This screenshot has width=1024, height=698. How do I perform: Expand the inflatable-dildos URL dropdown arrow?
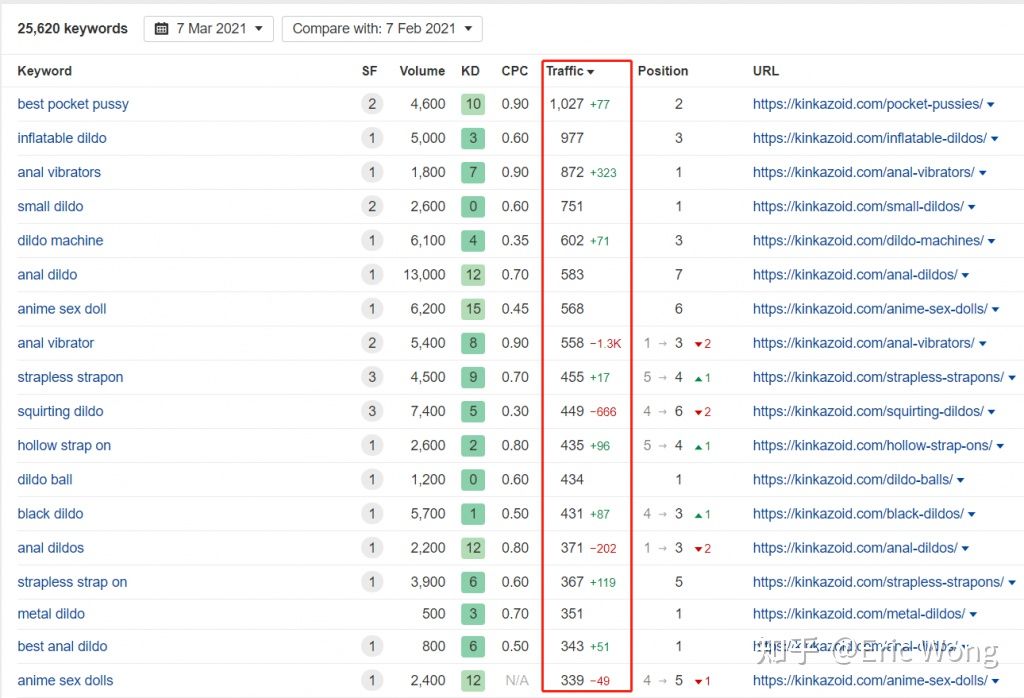(x=995, y=138)
